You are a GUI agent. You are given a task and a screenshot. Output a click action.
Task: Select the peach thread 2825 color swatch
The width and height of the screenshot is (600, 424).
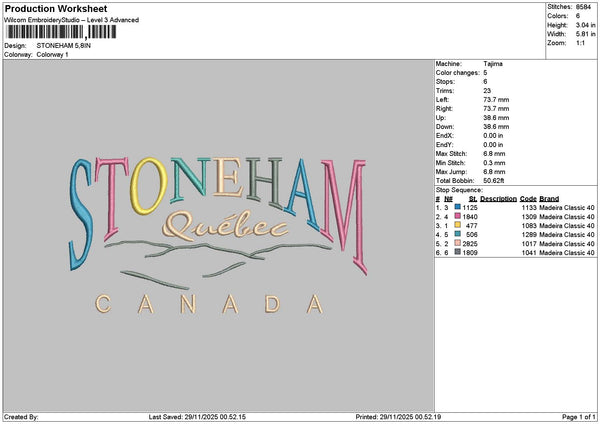[x=457, y=243]
